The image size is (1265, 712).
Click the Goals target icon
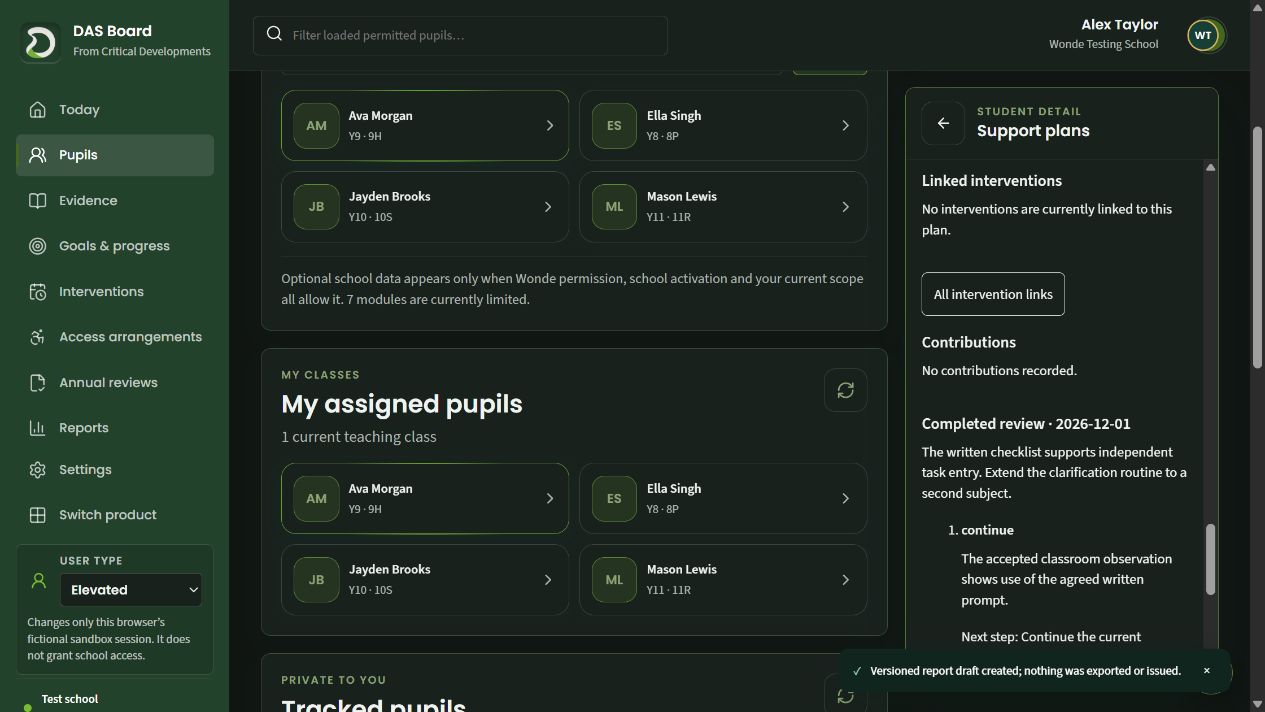click(38, 246)
